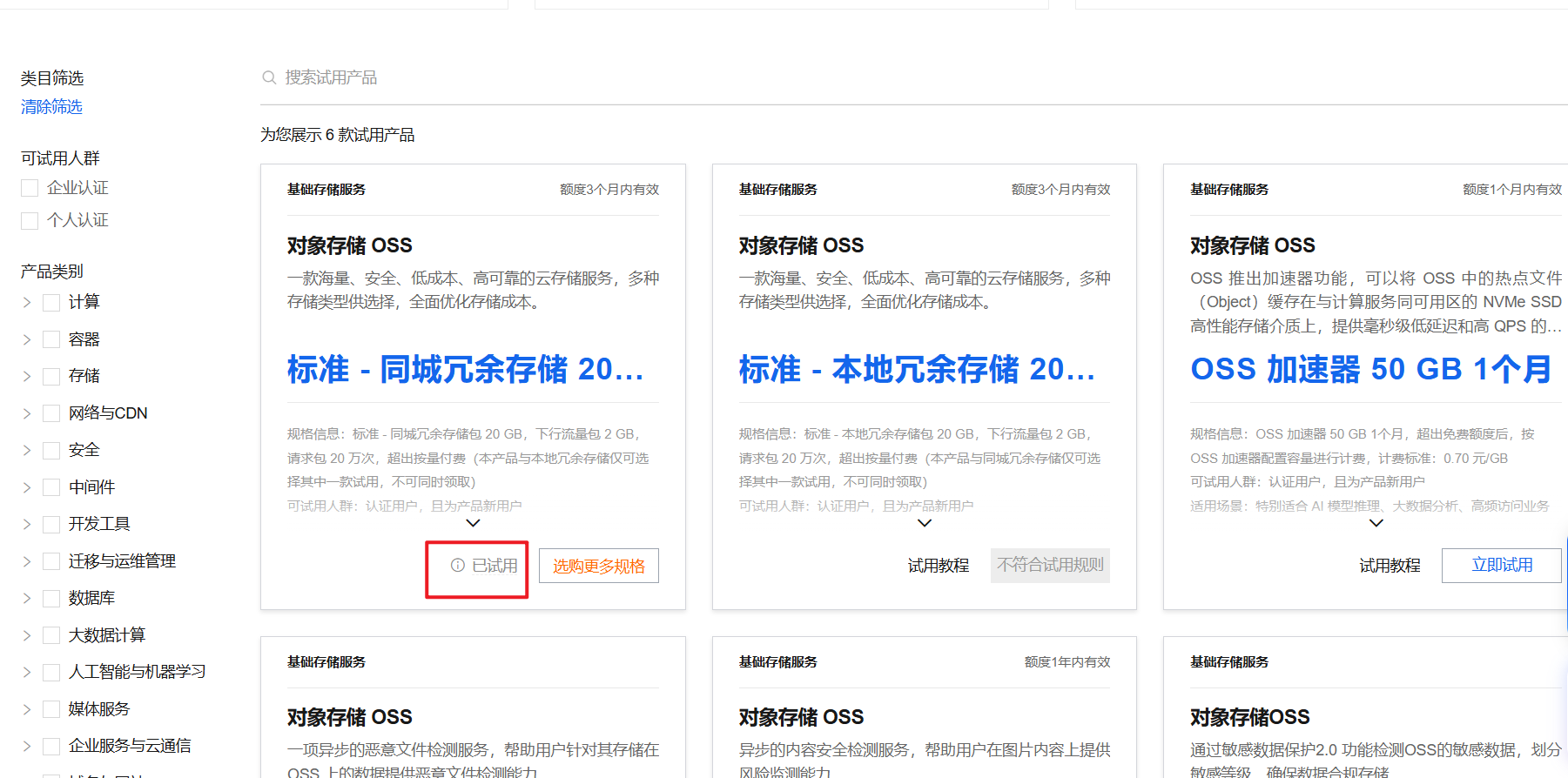Screen dimensions: 1568x778
Task: Expand the 容器 category arrow
Action: (x=26, y=339)
